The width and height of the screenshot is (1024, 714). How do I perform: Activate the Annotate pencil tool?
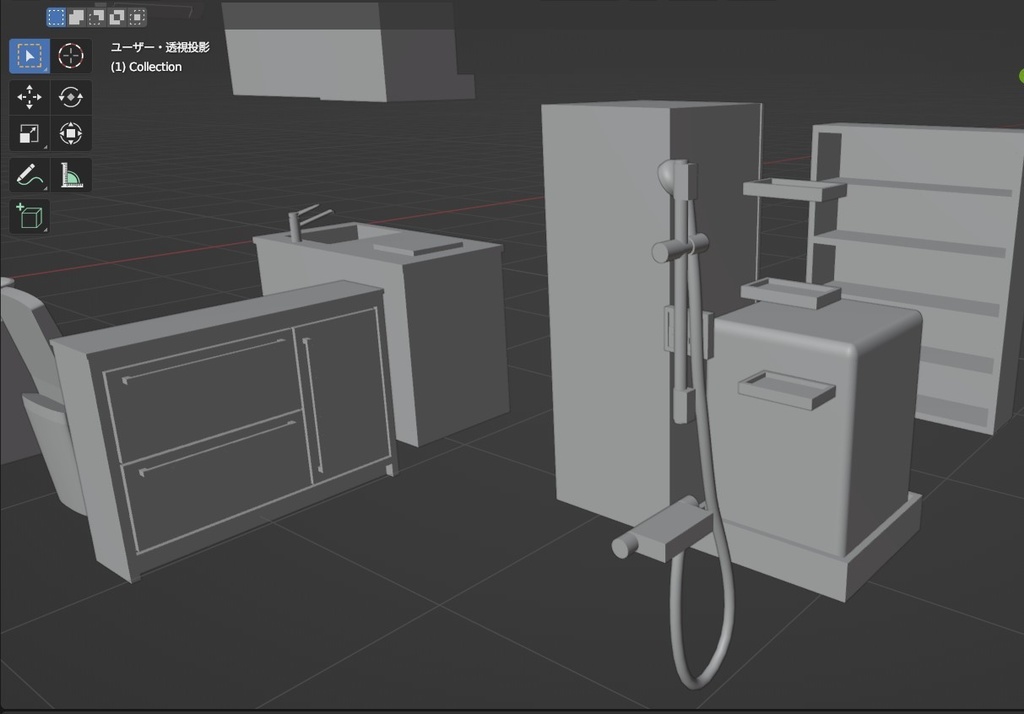(x=29, y=175)
